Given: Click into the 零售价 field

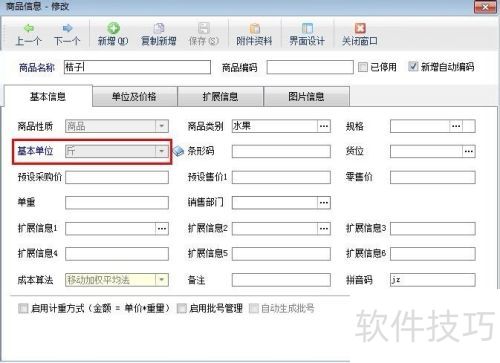Looking at the screenshot, I should click(x=433, y=177).
